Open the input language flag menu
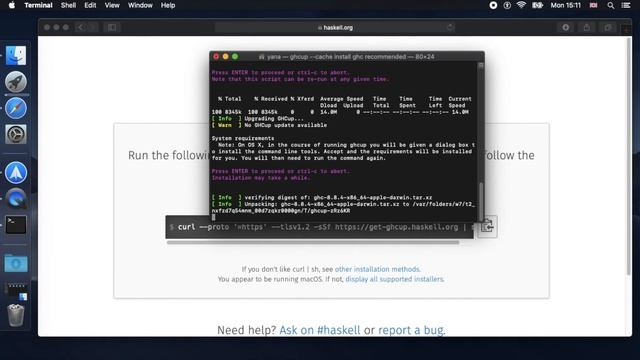The width and height of the screenshot is (640, 360). [593, 5]
